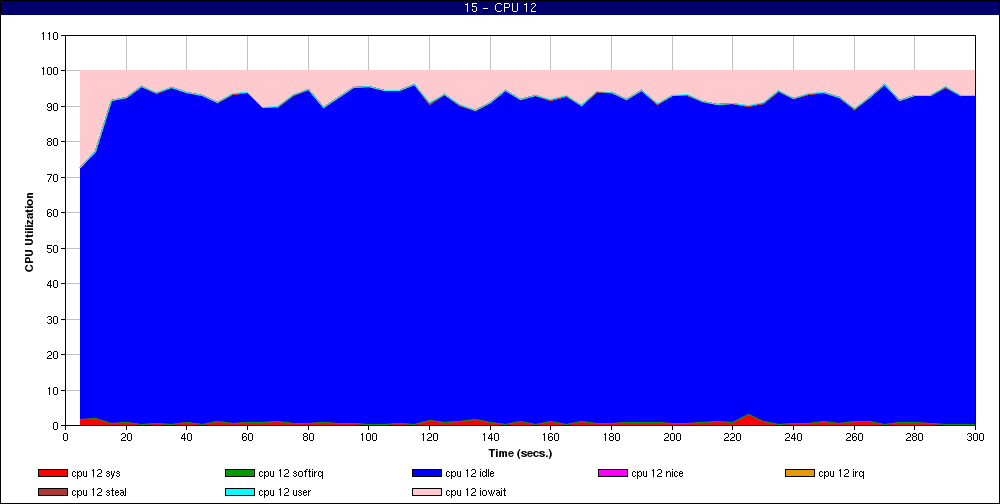Click the brown cpu 12 steal legend swatch
This screenshot has width=1000, height=504.
click(x=52, y=493)
